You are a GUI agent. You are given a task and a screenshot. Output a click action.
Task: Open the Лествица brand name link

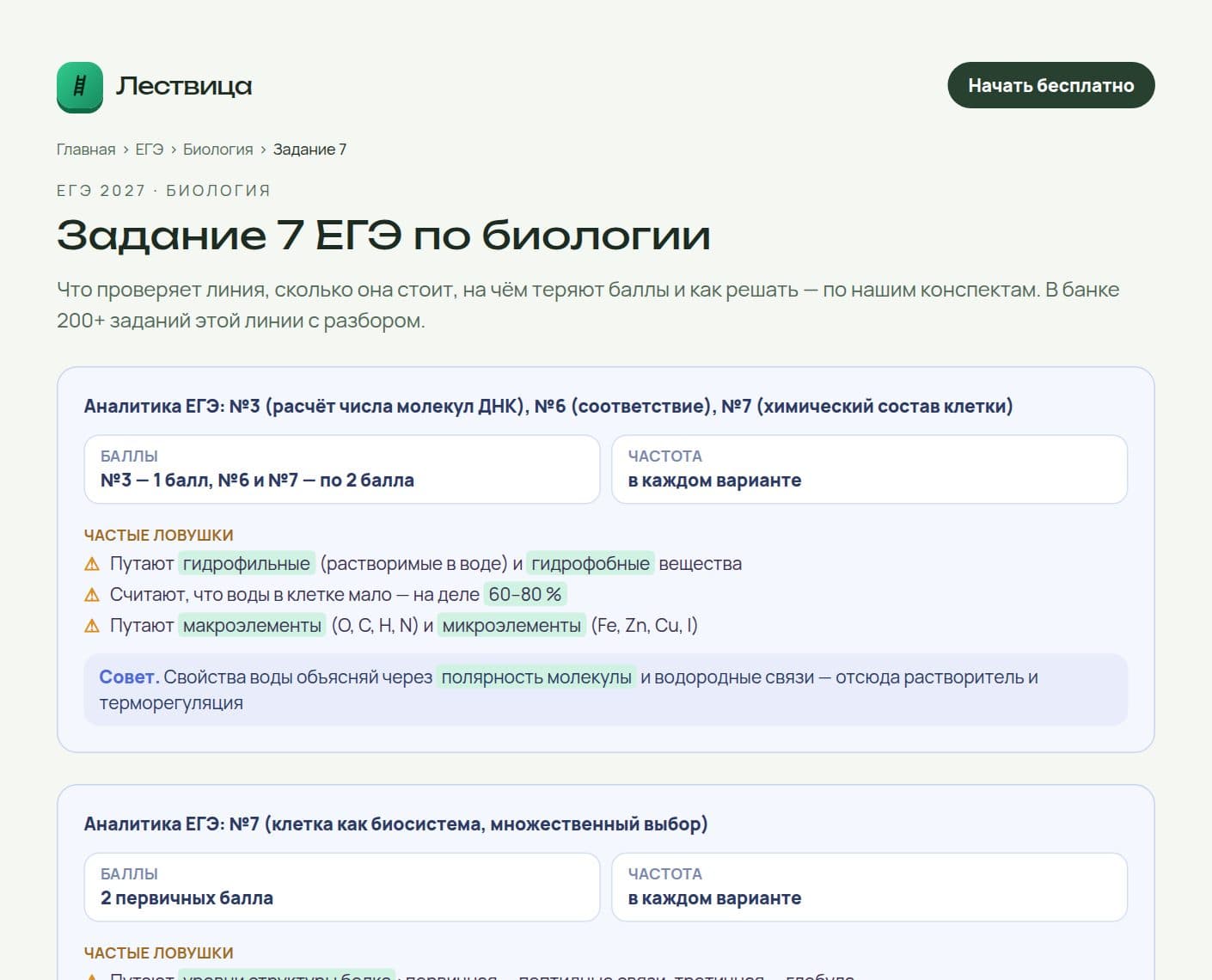coord(184,86)
